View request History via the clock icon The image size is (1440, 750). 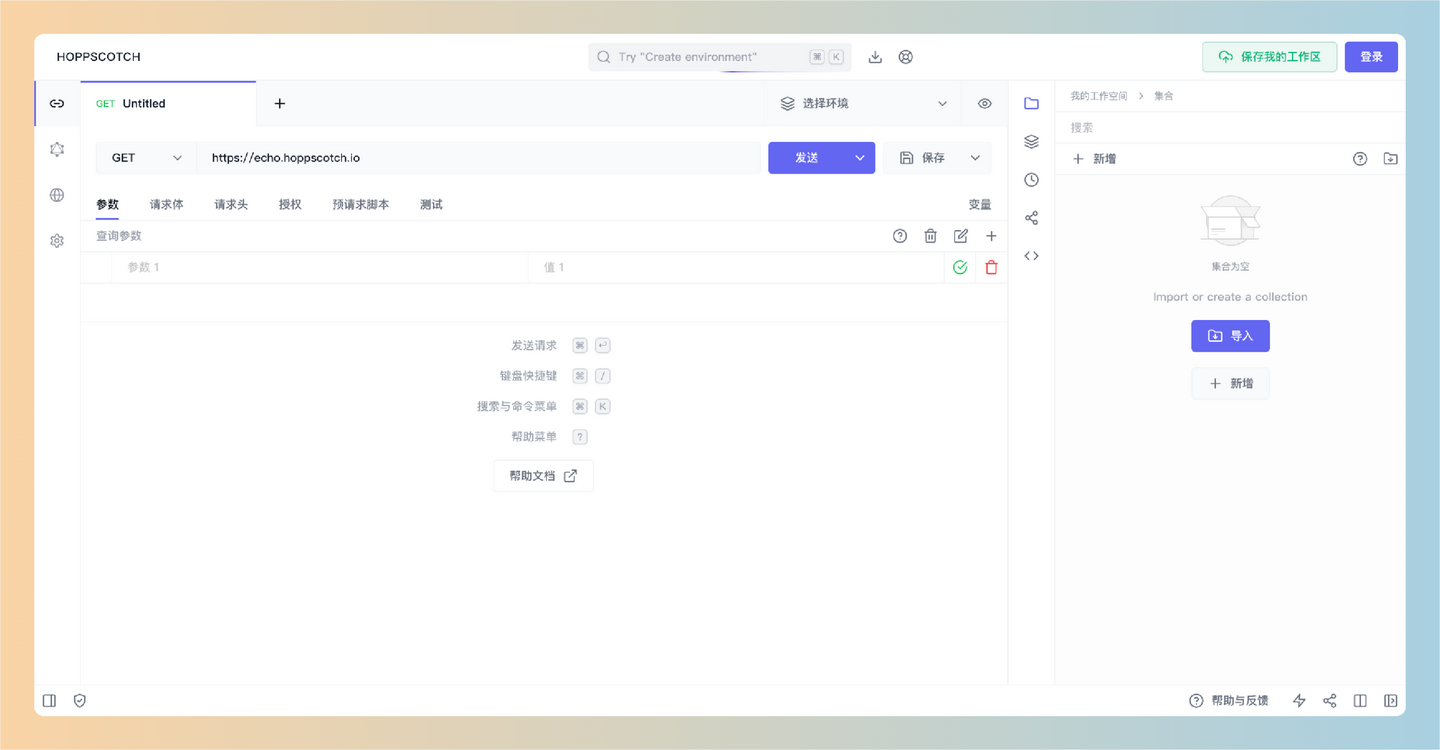coord(1031,179)
